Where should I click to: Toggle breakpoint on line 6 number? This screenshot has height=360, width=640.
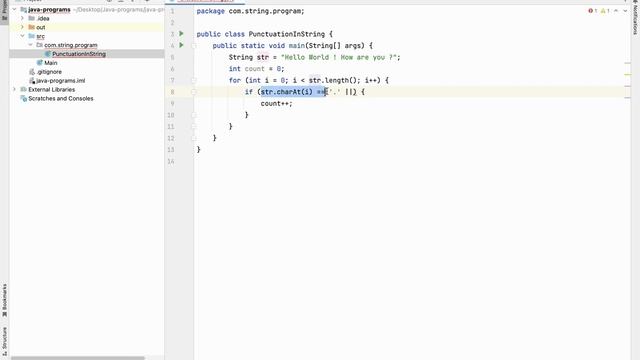pos(172,69)
